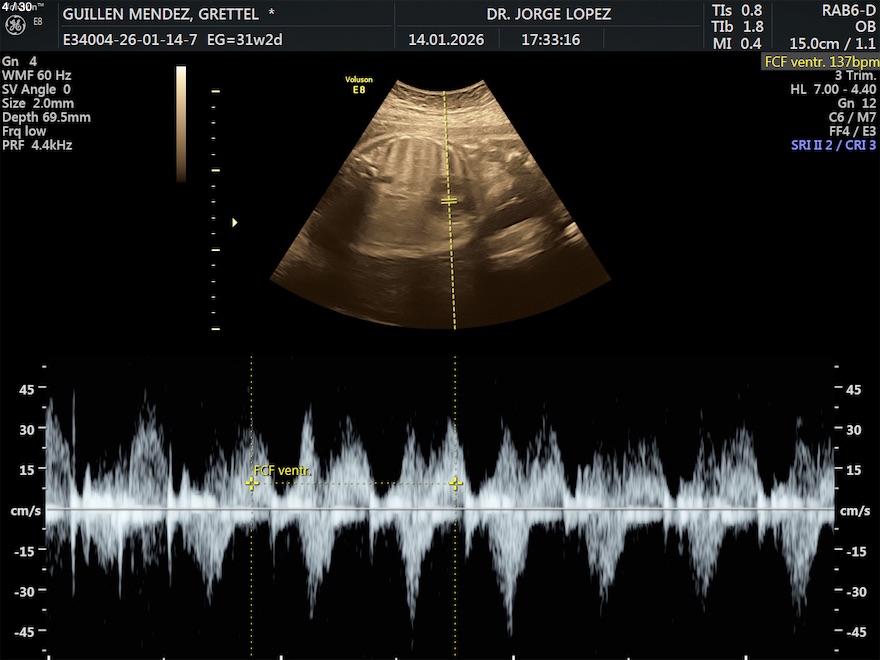This screenshot has width=880, height=660.
Task: Click the left cm/s baseline label
Action: (x=26, y=510)
